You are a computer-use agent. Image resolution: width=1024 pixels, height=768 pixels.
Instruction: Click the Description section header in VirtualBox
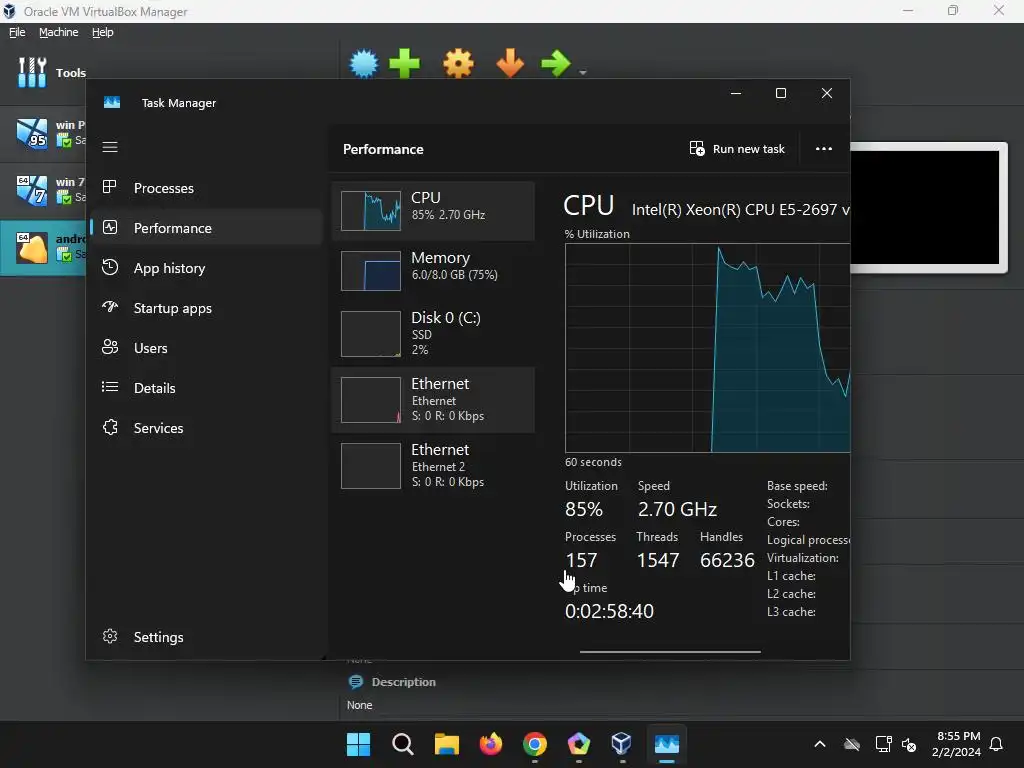(x=403, y=682)
